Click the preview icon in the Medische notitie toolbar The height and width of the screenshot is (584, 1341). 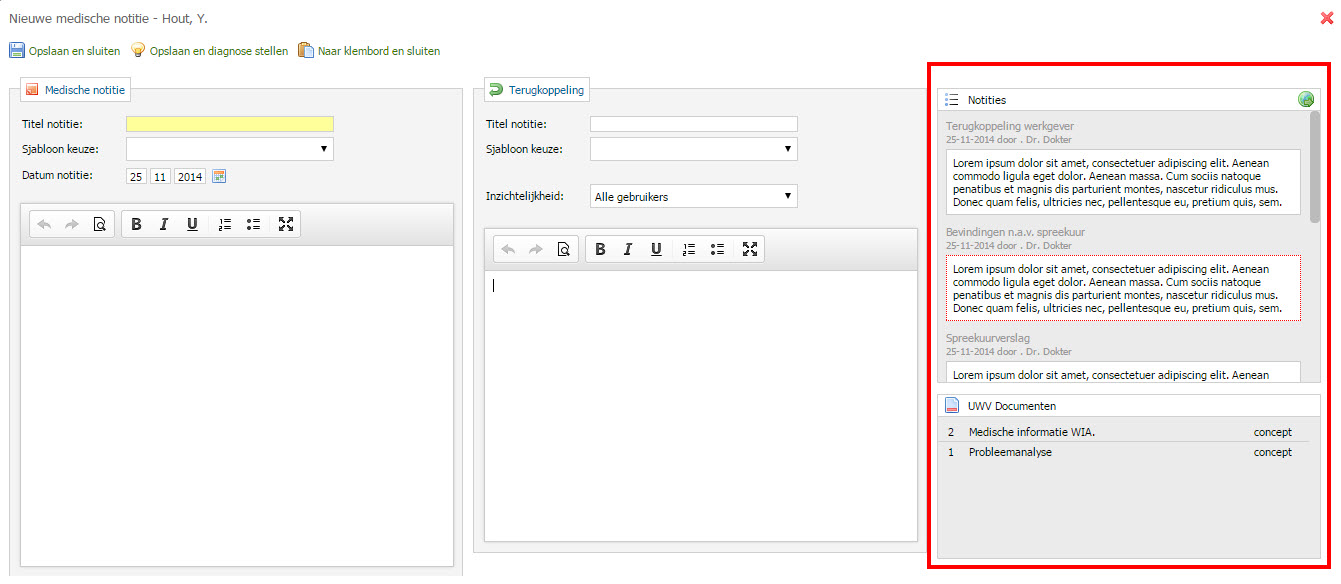tap(99, 225)
